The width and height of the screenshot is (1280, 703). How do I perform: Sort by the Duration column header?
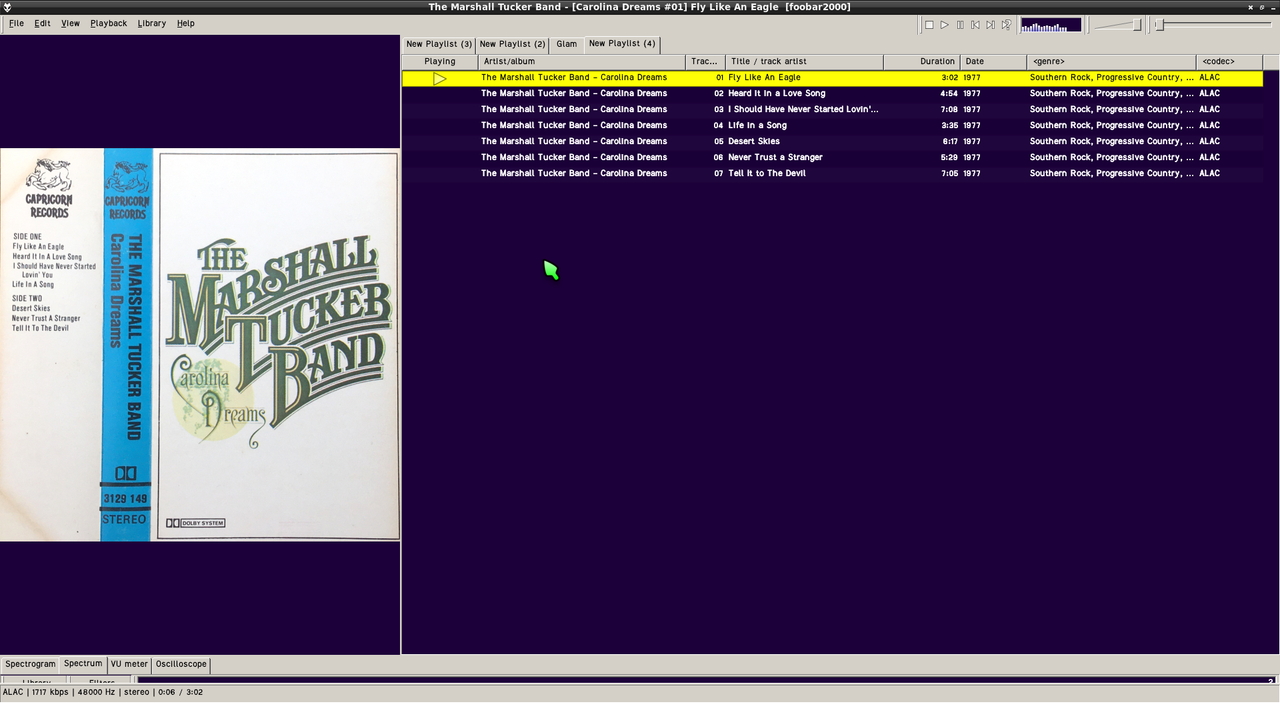coord(922,62)
